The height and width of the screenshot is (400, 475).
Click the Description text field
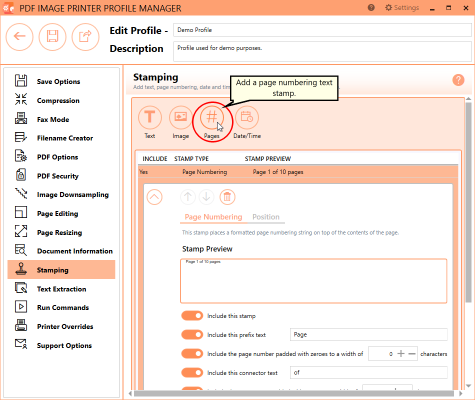(322, 51)
